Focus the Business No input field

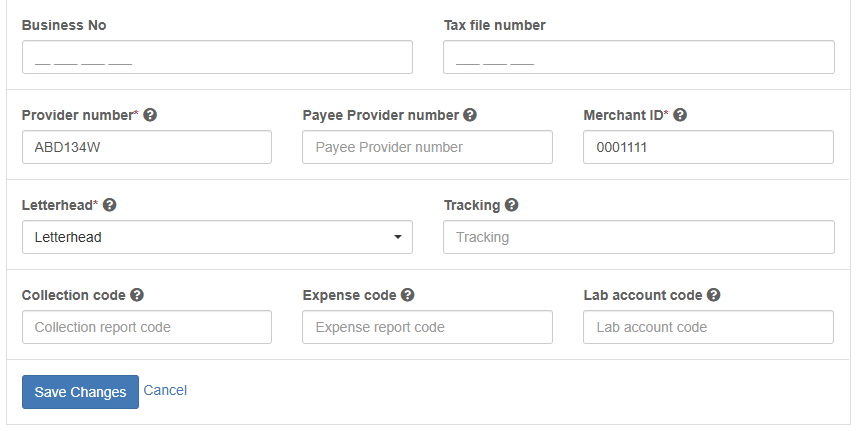216,57
